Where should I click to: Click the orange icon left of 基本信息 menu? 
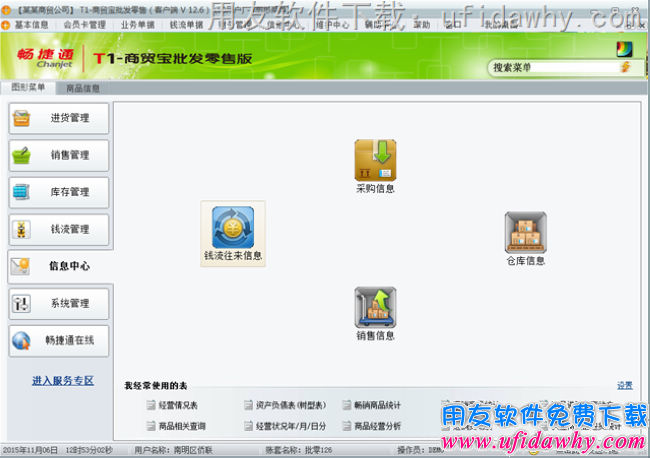(x=6, y=25)
